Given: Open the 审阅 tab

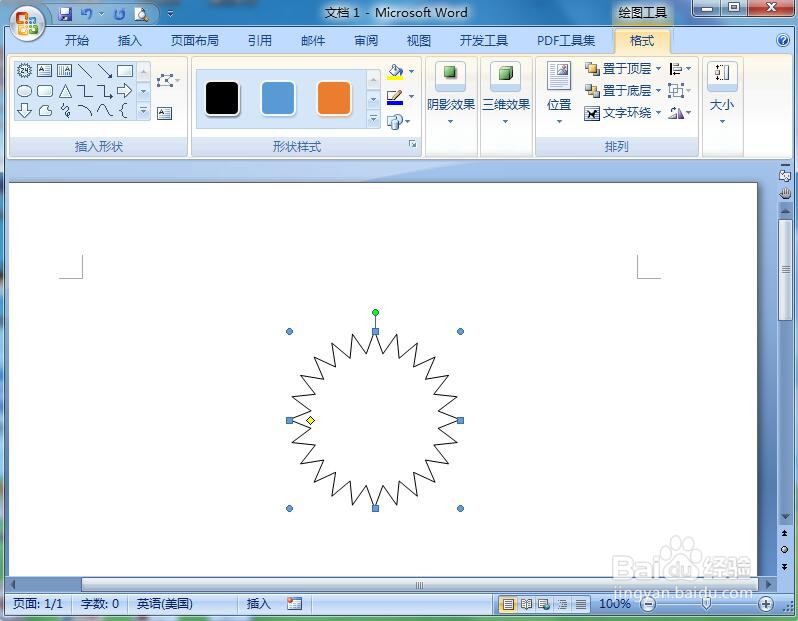Looking at the screenshot, I should click(x=366, y=40).
